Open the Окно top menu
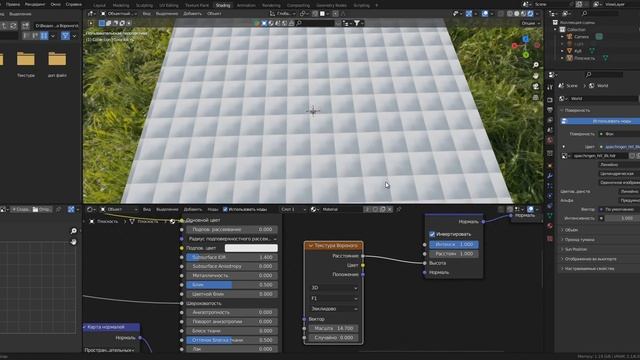The width and height of the screenshot is (640, 360). [56, 4]
